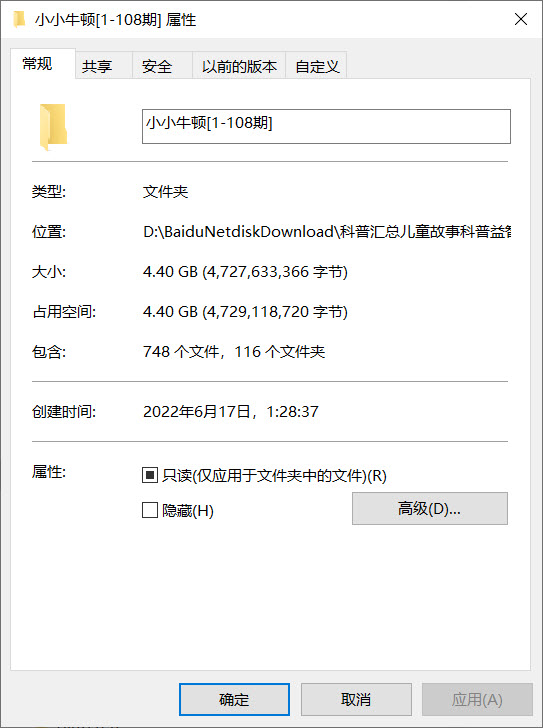This screenshot has width=543, height=728.
Task: Toggle the 只读 read-only checkbox
Action: (x=149, y=475)
